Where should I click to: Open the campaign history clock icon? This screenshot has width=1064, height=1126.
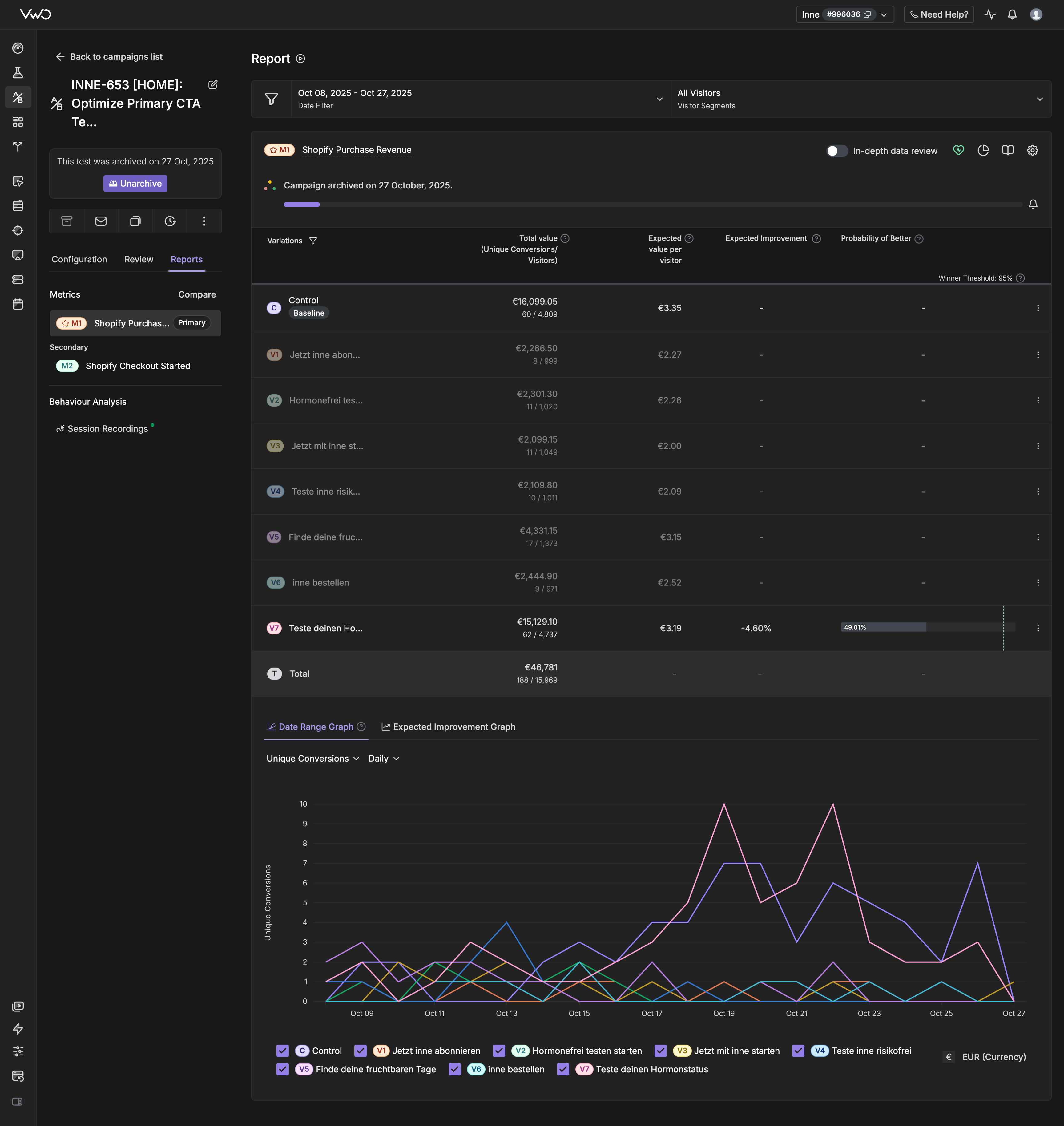pyautogui.click(x=170, y=221)
